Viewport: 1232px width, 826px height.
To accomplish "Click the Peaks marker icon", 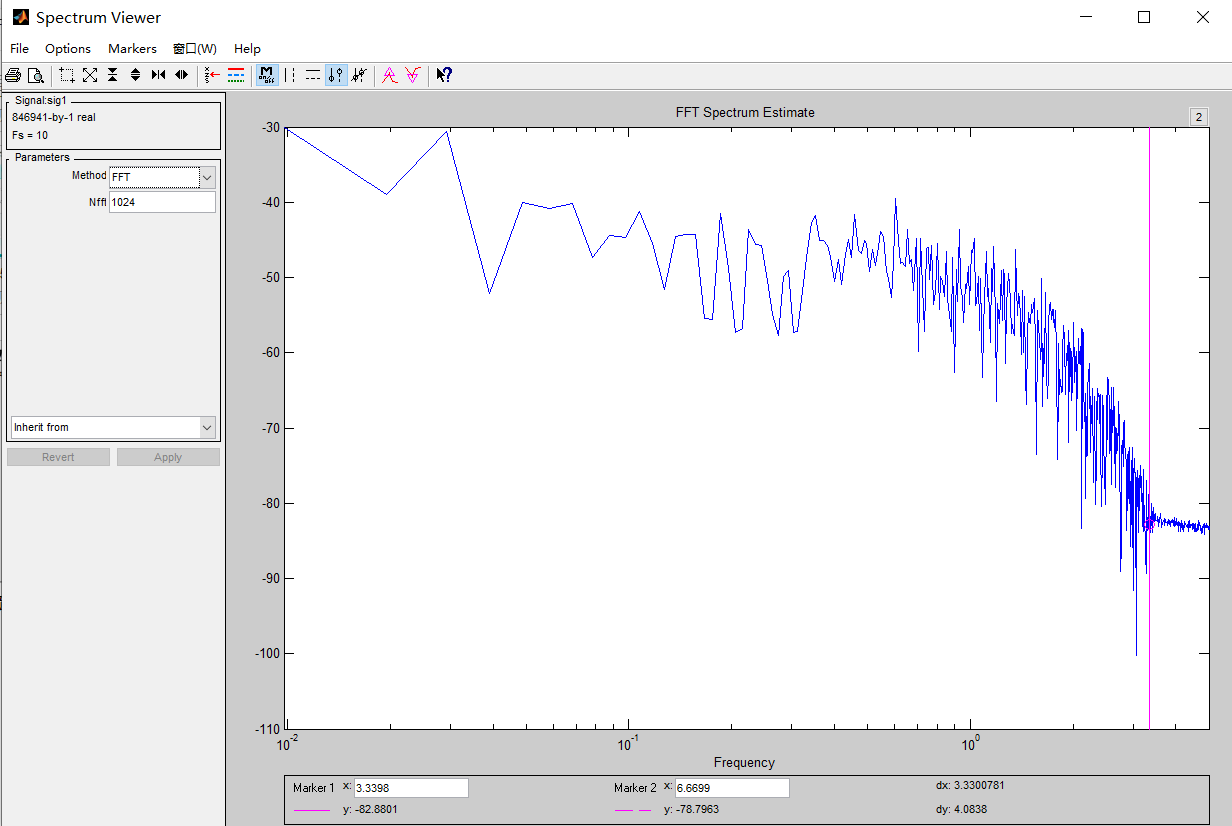I will [389, 75].
